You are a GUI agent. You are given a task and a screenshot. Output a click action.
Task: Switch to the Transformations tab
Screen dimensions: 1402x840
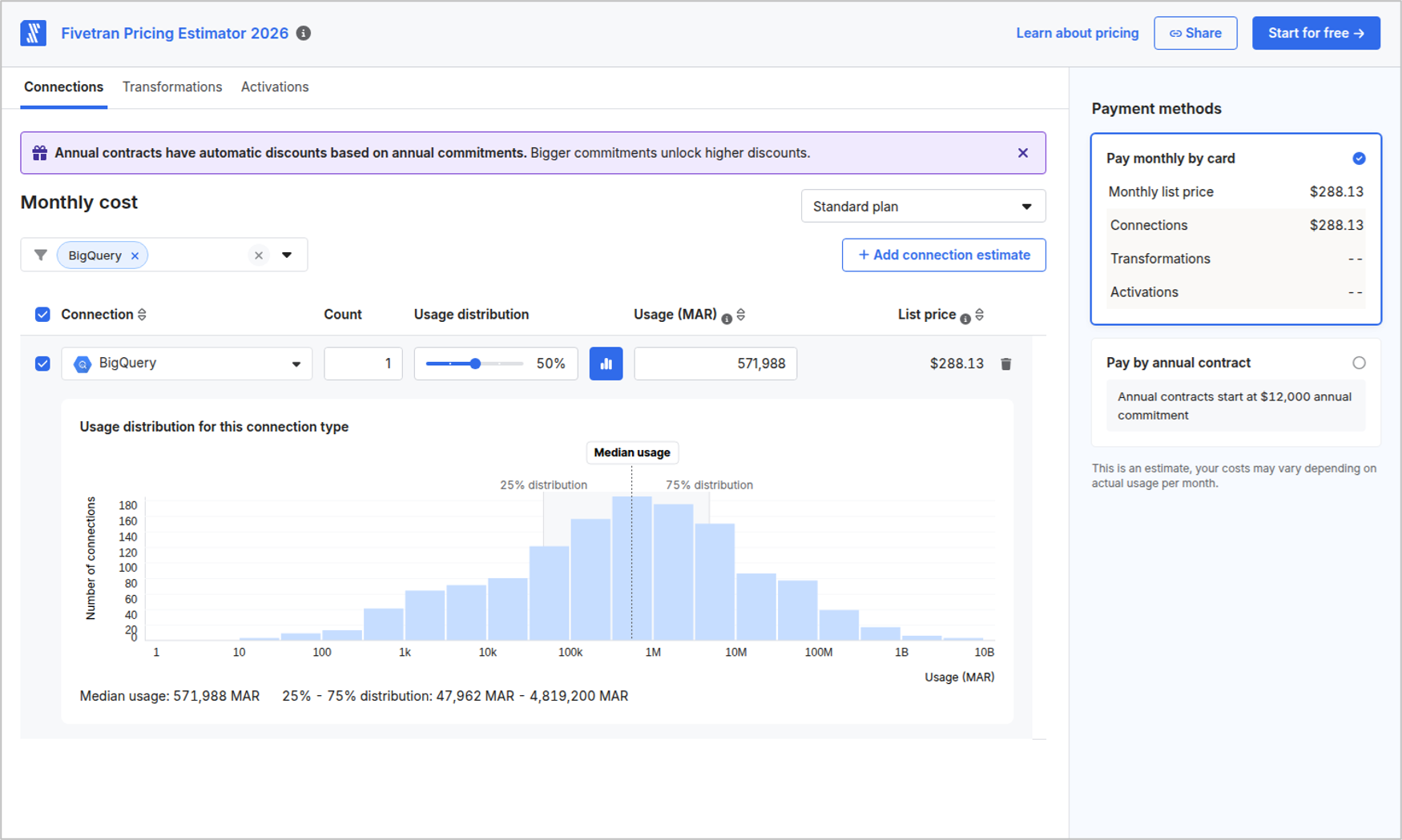coord(172,87)
